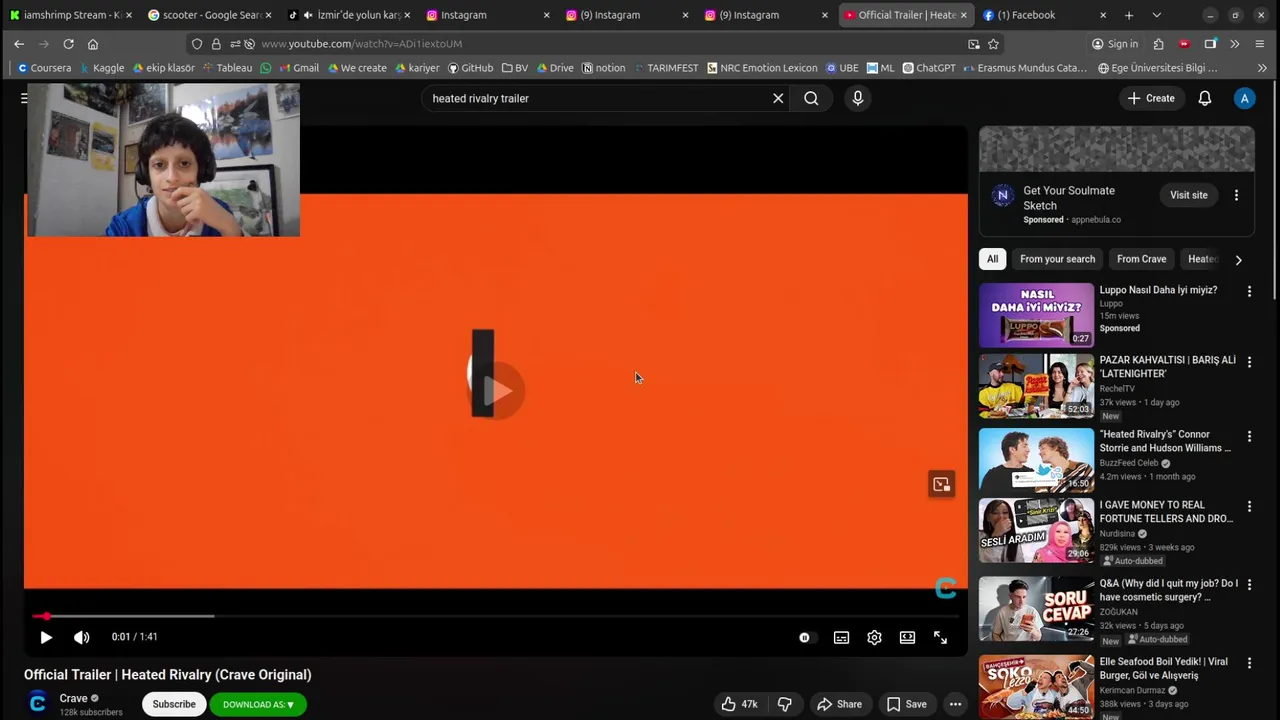Screen dimensions: 1280x720
Task: Click the video progress bar scrubber
Action: [47, 616]
